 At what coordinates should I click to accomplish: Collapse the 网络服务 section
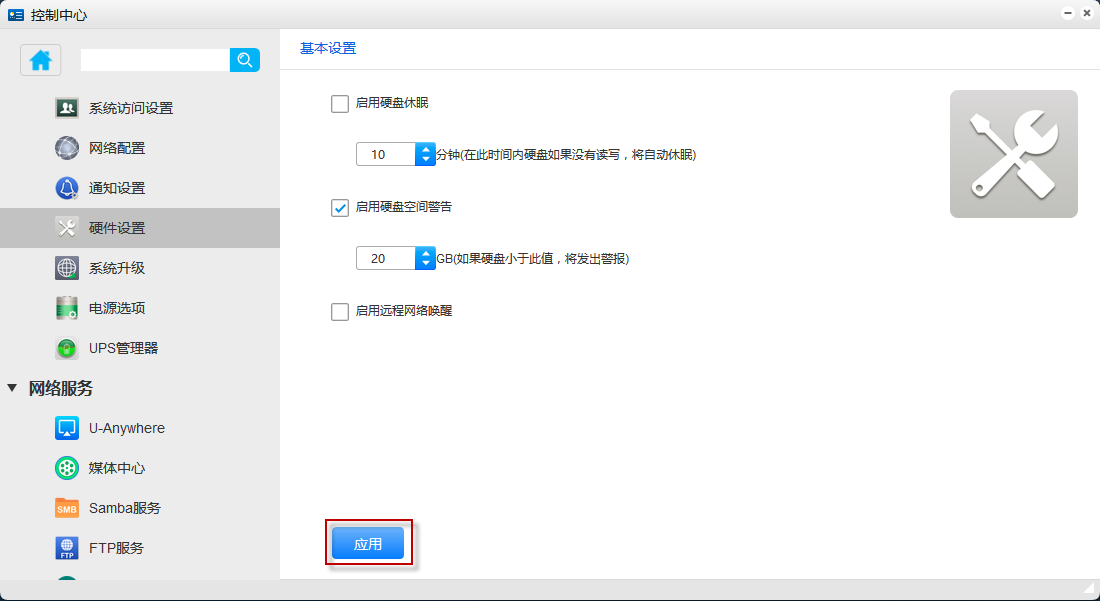pyautogui.click(x=12, y=388)
